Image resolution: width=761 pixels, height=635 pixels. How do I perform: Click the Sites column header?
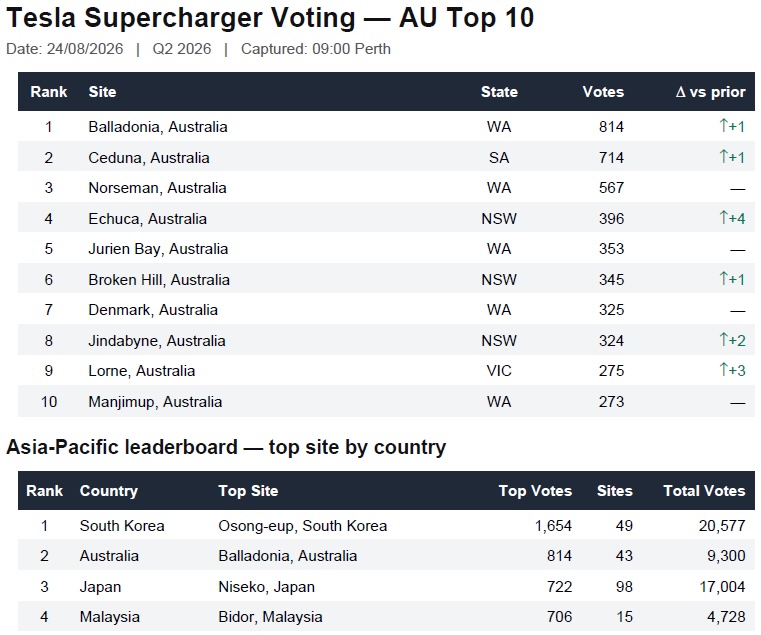614,491
